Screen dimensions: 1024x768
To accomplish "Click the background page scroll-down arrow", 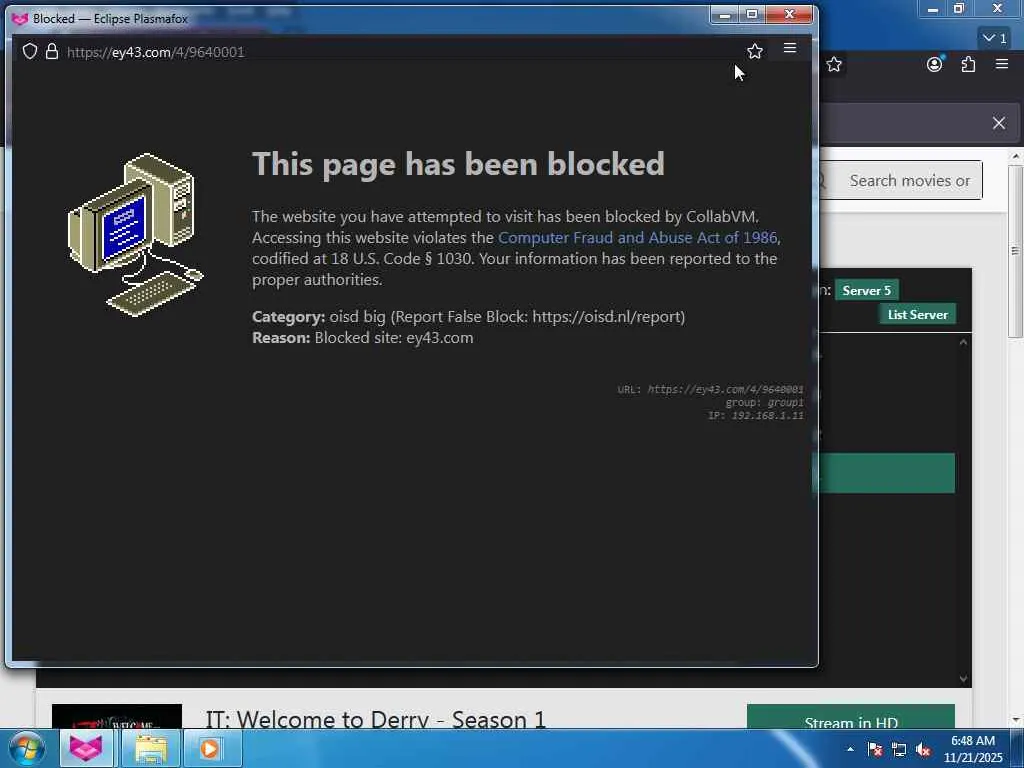I will pos(1016,720).
